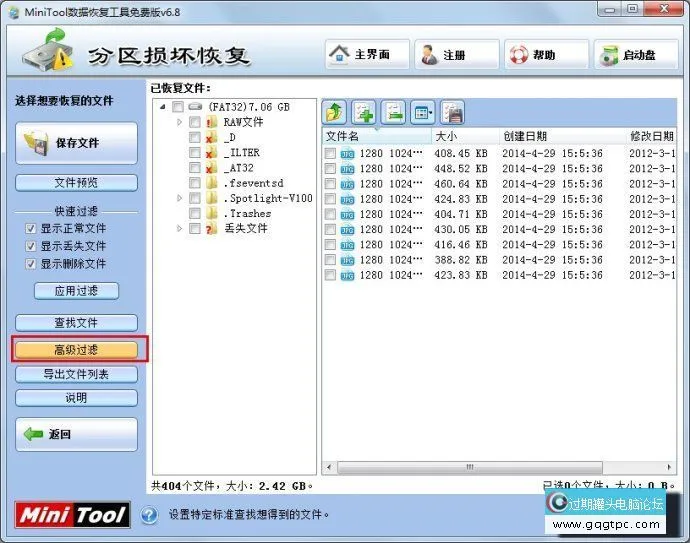Click the help question mark icon
690x543 pixels.
tap(149, 514)
